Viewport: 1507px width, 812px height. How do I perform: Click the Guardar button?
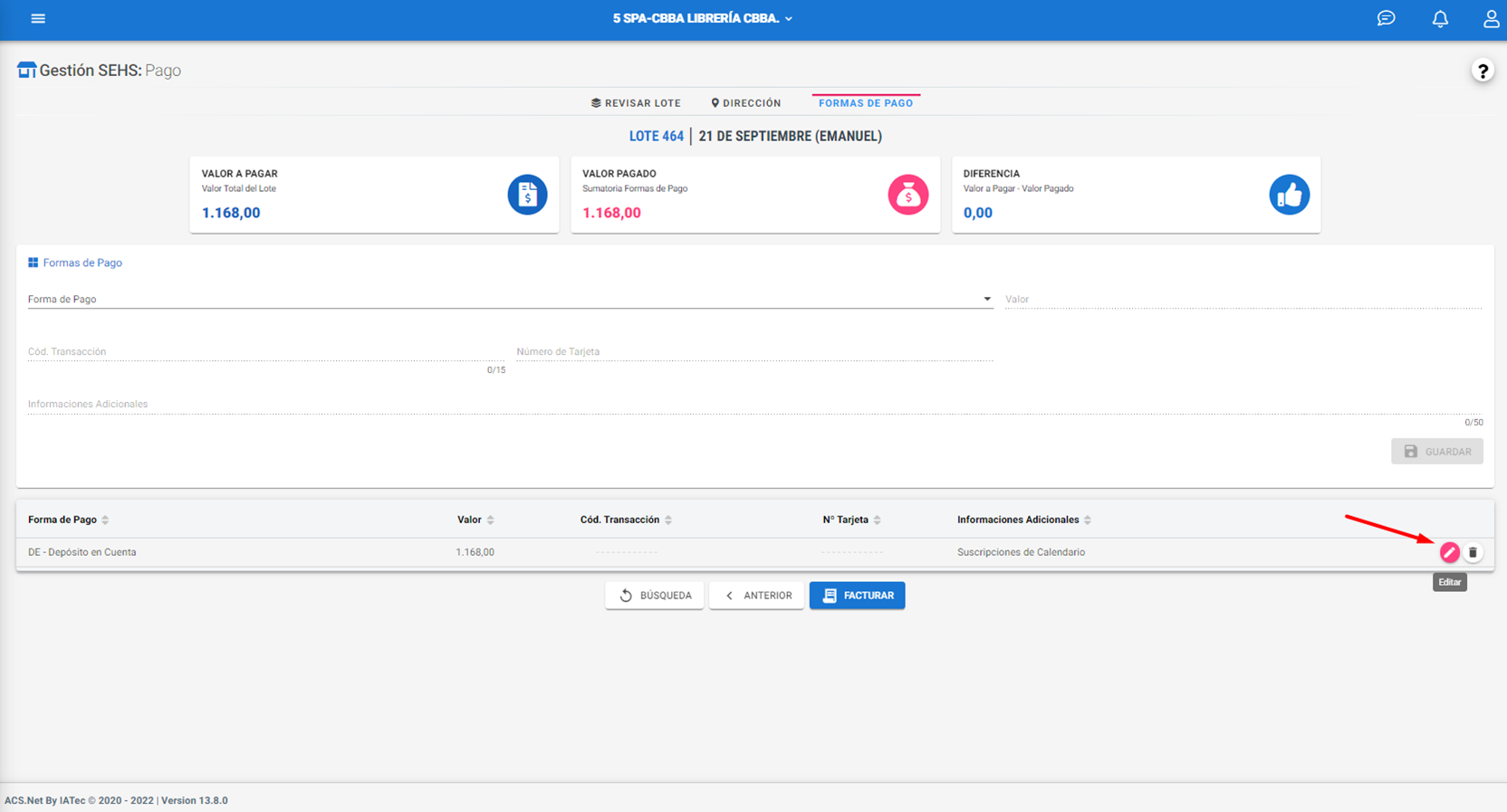pyautogui.click(x=1437, y=452)
